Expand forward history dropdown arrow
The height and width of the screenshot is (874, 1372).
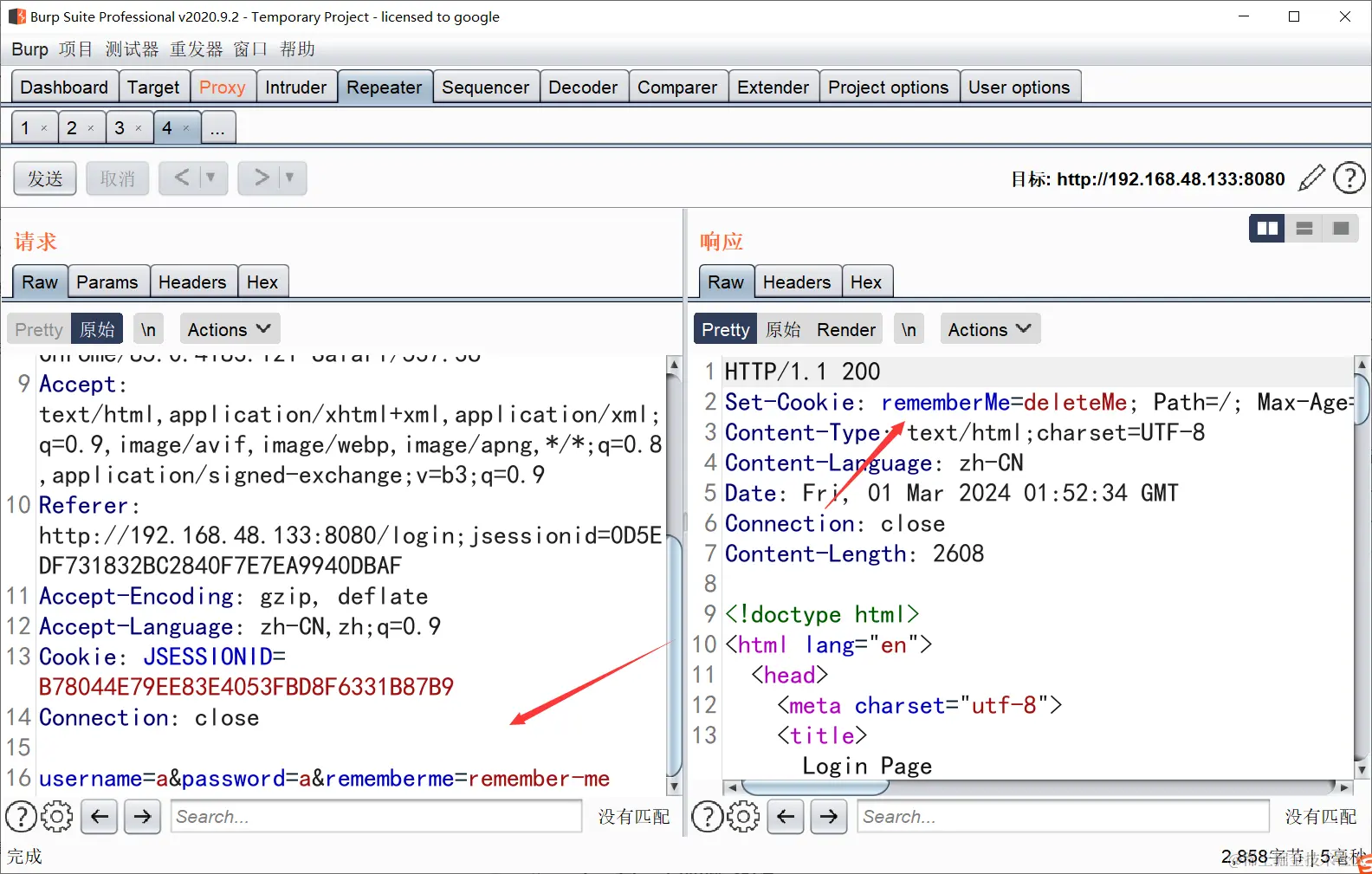coord(290,178)
